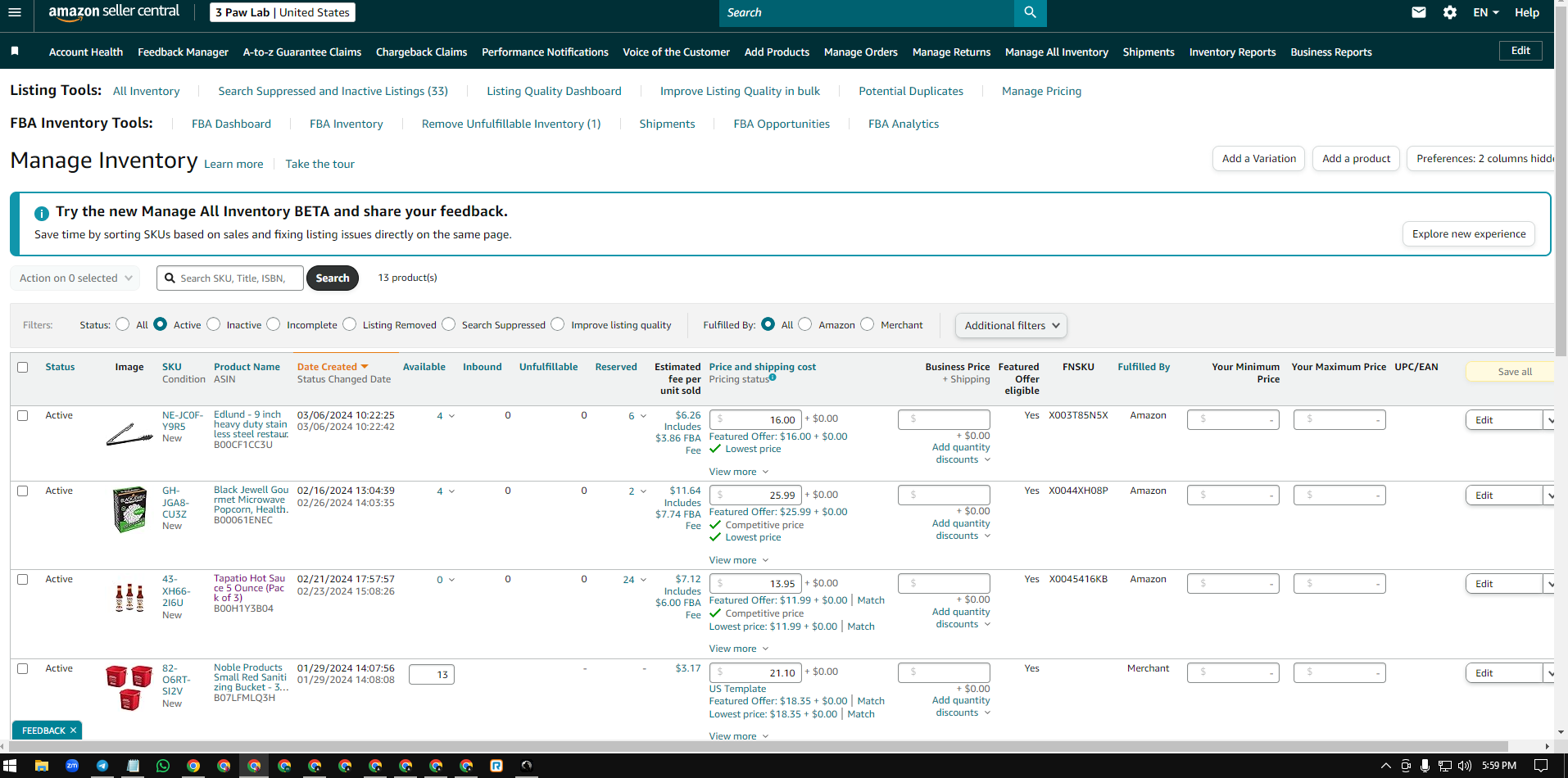Image resolution: width=1568 pixels, height=778 pixels.
Task: Open Notepad from the taskbar
Action: [133, 766]
